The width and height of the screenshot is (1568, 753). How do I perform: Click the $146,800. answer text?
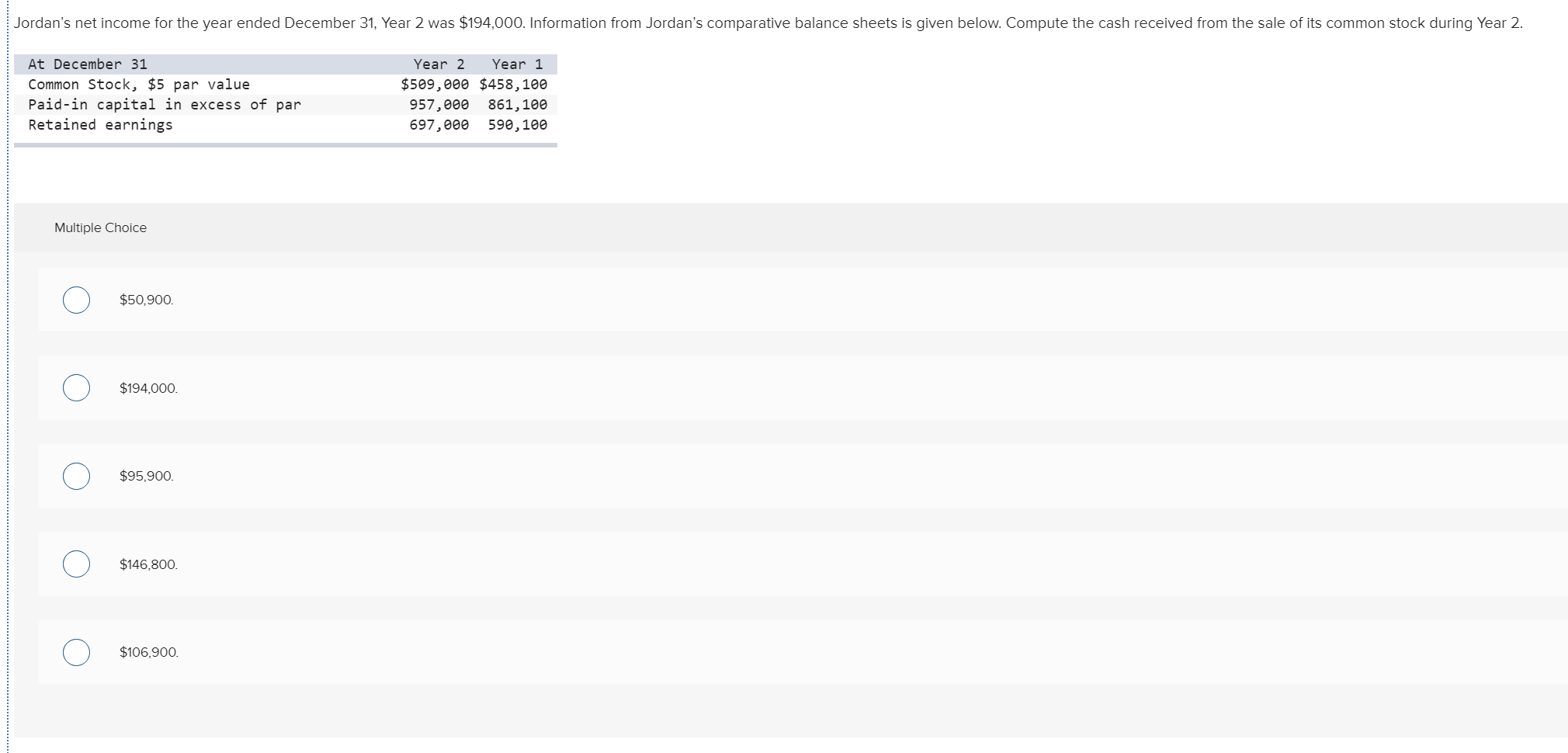(148, 564)
